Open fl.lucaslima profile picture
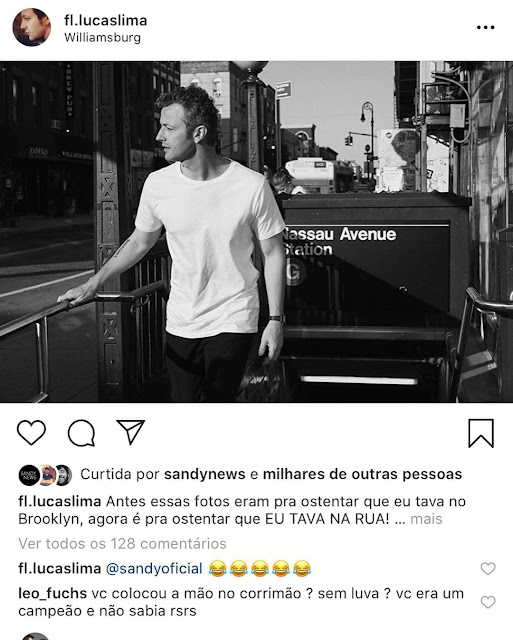The width and height of the screenshot is (513, 640). click(32, 27)
